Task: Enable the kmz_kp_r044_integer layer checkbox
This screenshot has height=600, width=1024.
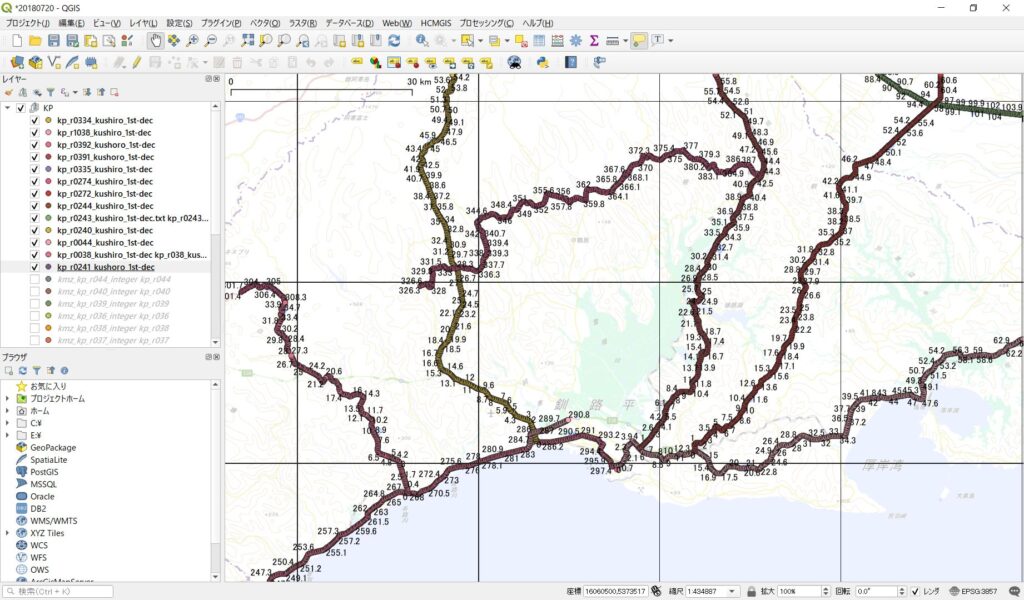Action: point(35,280)
